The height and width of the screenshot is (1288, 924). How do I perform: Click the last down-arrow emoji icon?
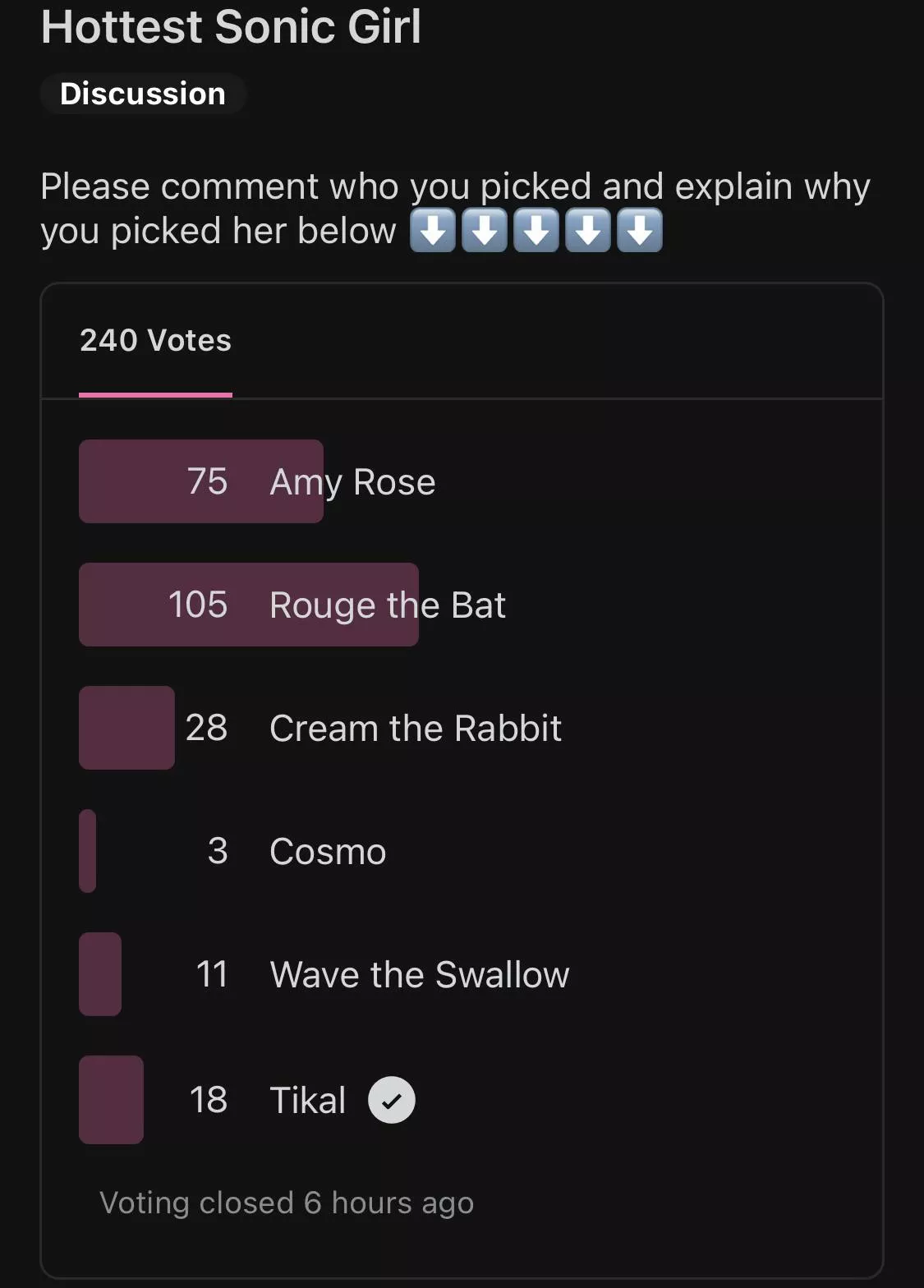coord(639,230)
